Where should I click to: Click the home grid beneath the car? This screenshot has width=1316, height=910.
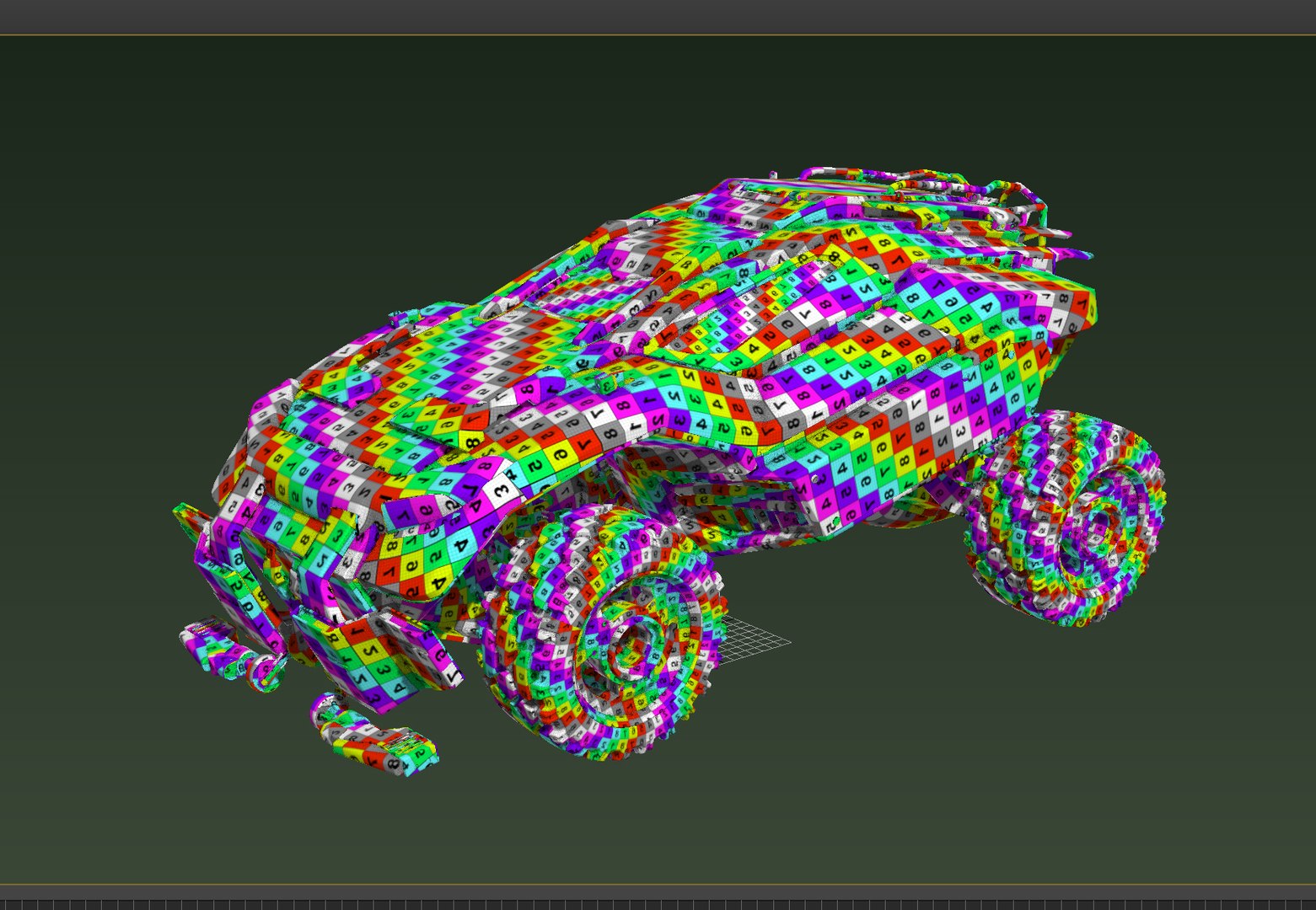point(755,643)
